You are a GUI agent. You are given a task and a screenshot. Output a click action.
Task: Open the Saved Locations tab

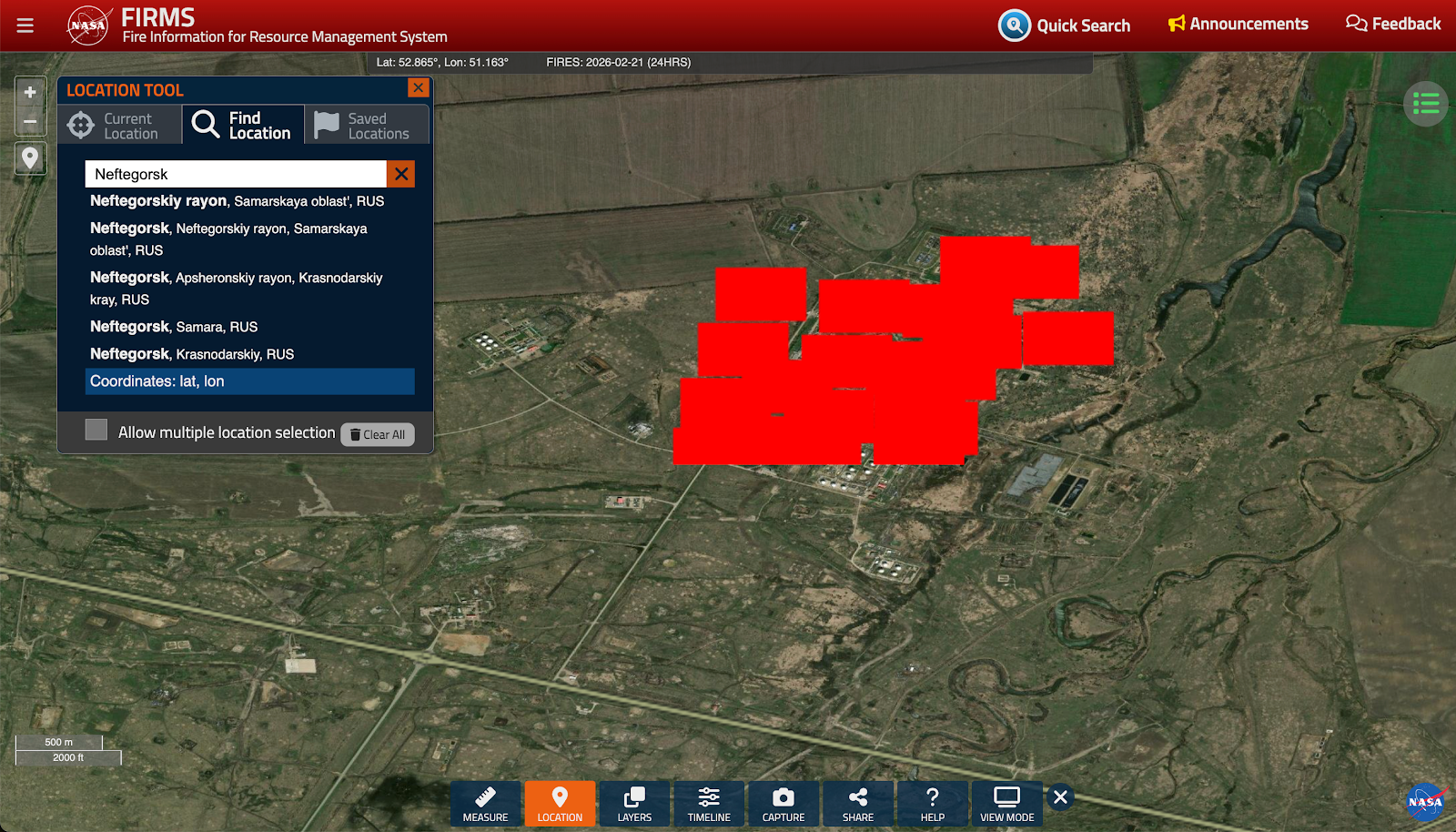(367, 126)
